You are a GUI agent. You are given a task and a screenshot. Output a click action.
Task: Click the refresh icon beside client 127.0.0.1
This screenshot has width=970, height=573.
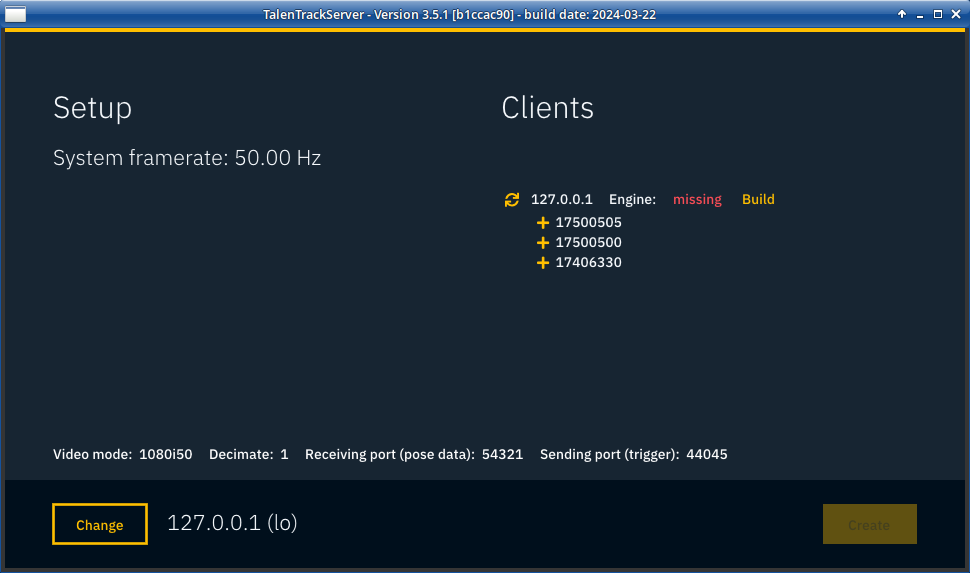click(x=512, y=200)
